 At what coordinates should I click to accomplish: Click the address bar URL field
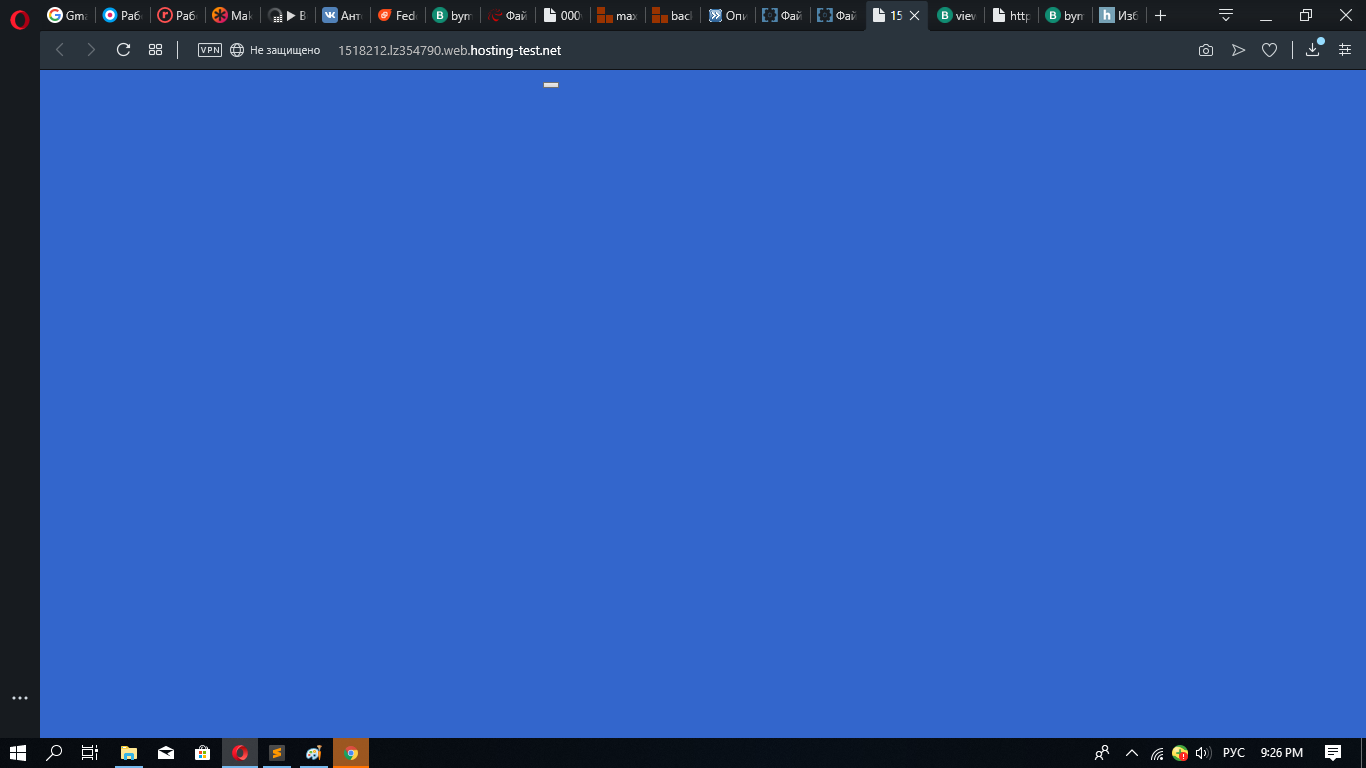pos(450,50)
